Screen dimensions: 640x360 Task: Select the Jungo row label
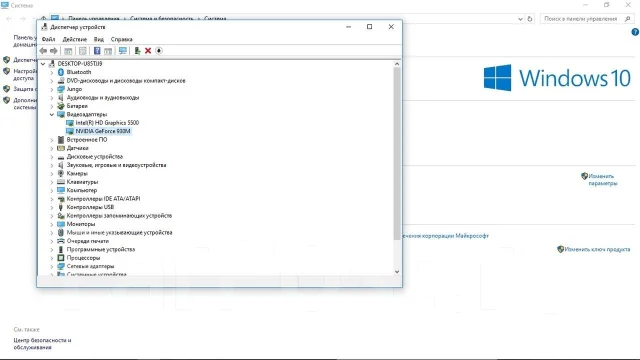pos(74,89)
